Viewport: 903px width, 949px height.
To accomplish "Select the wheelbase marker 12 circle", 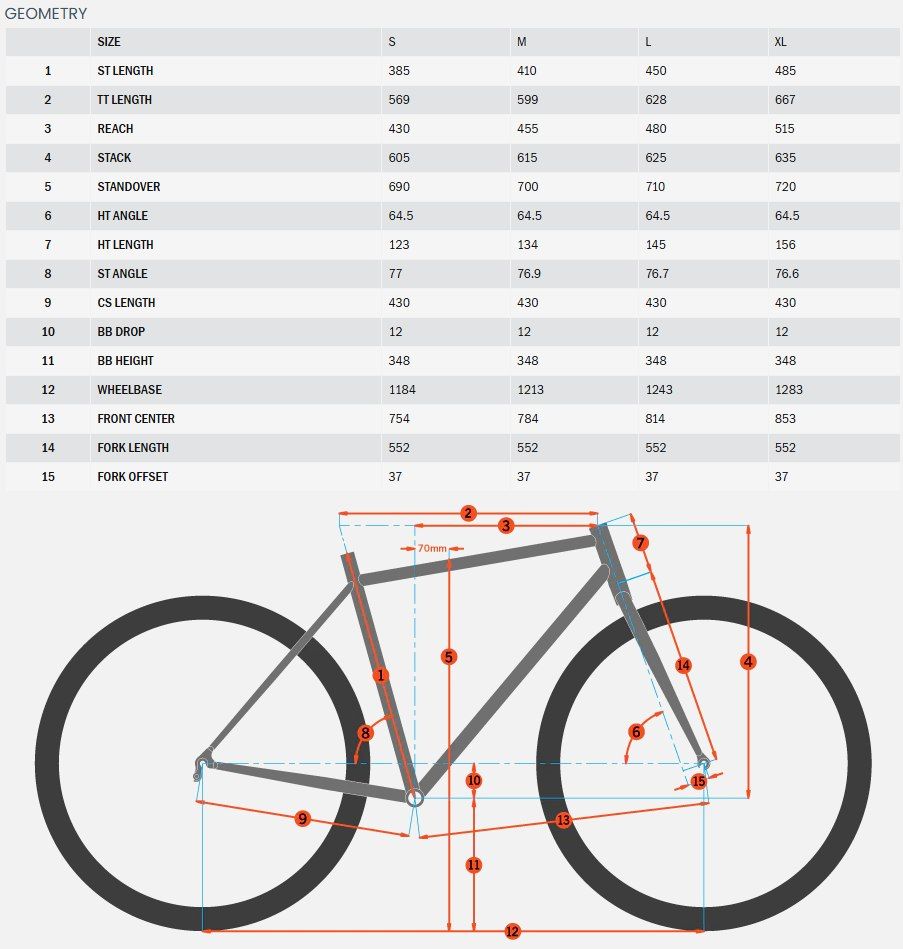I will pyautogui.click(x=512, y=931).
